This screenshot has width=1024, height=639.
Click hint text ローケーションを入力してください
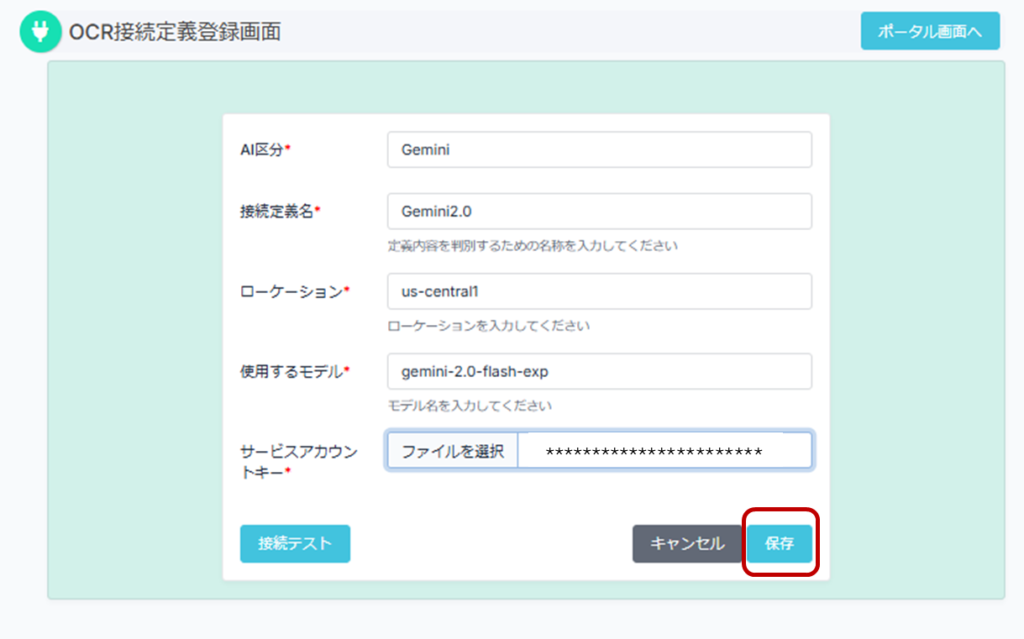(488, 325)
